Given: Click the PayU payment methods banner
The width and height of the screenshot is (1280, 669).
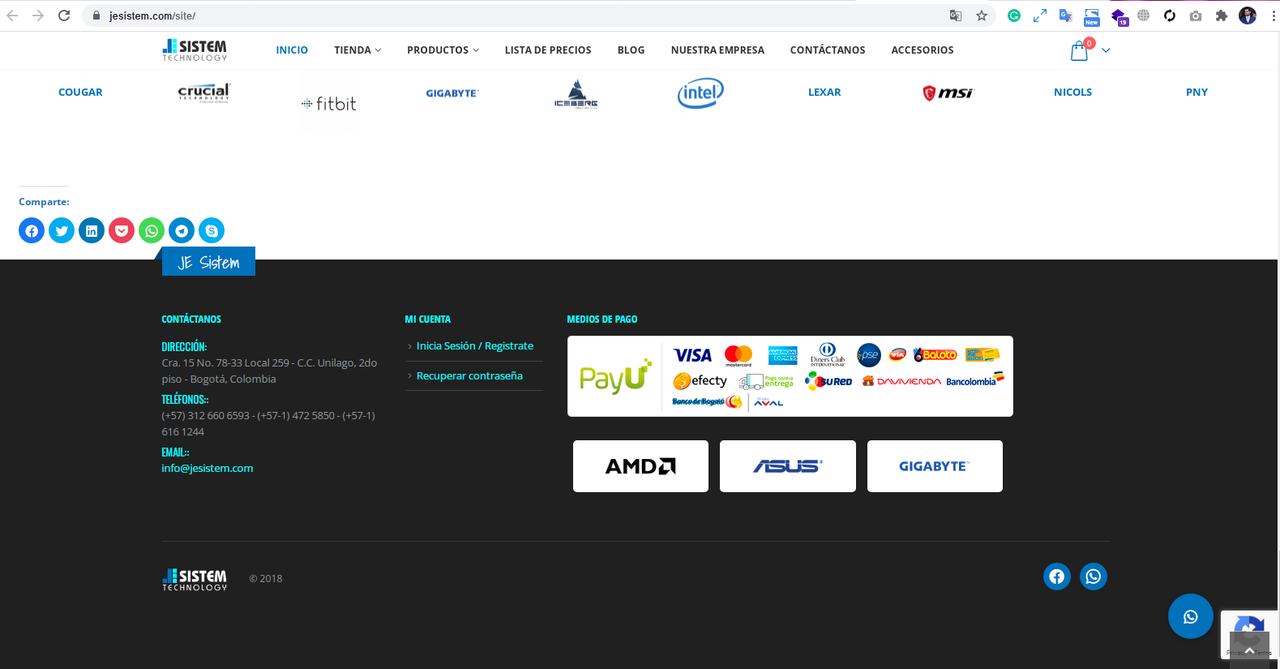Looking at the screenshot, I should tap(790, 376).
